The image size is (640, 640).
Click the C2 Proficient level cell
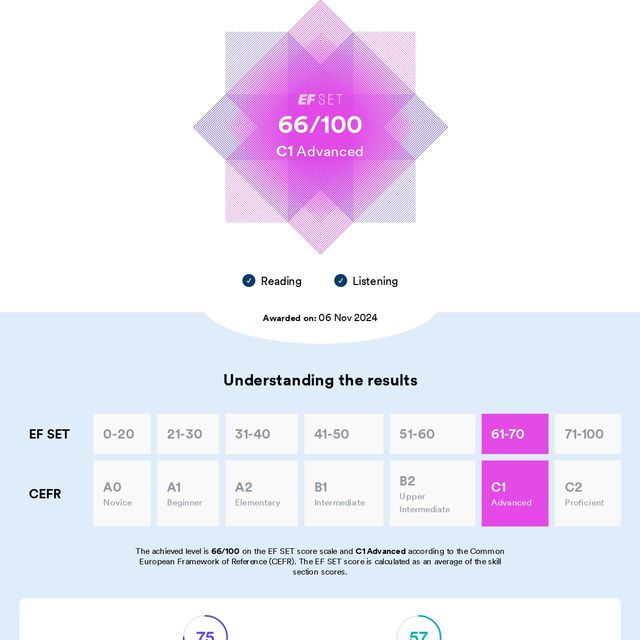tap(587, 493)
